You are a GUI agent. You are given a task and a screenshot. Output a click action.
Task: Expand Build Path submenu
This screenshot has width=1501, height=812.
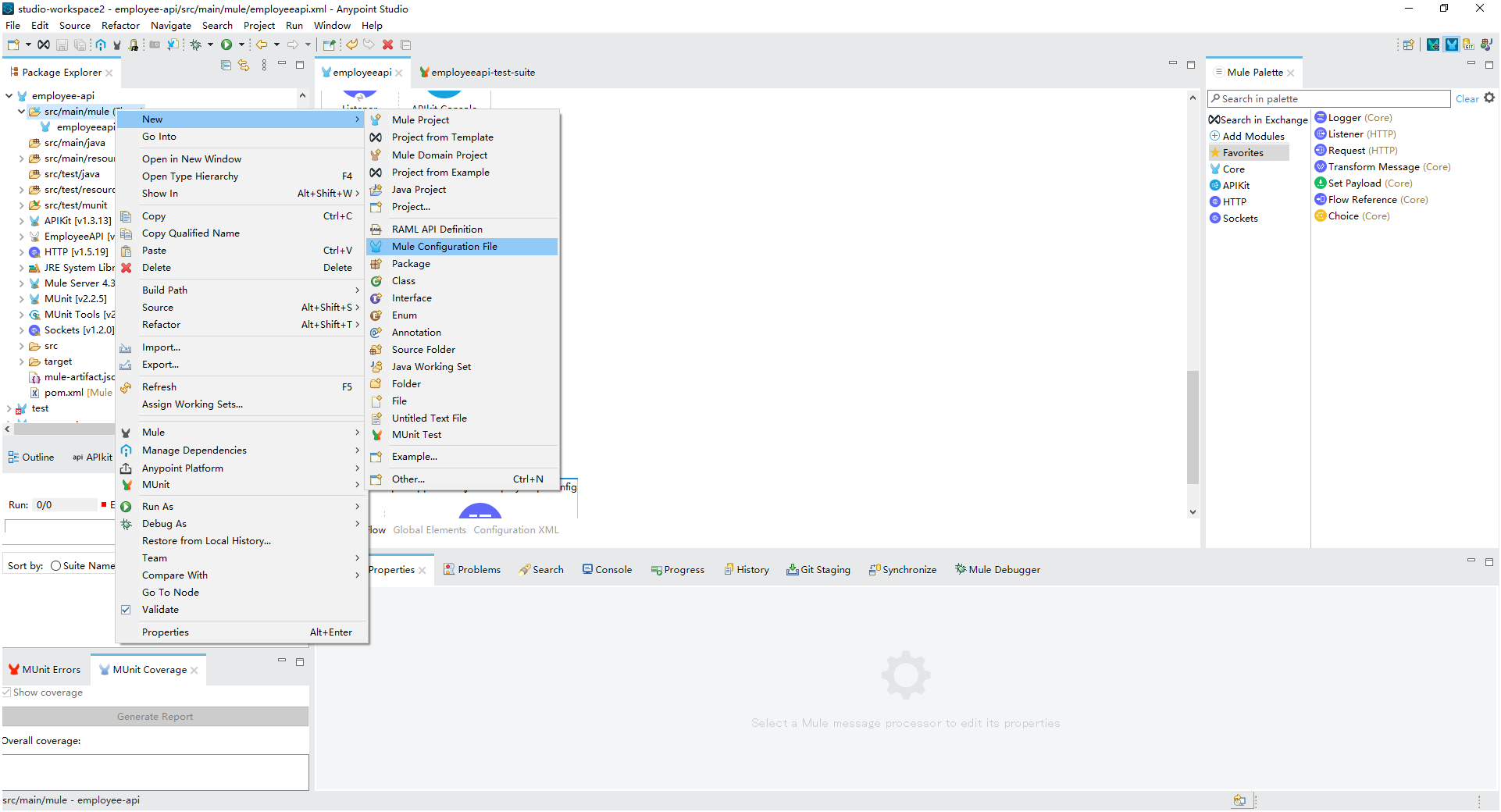pos(242,290)
